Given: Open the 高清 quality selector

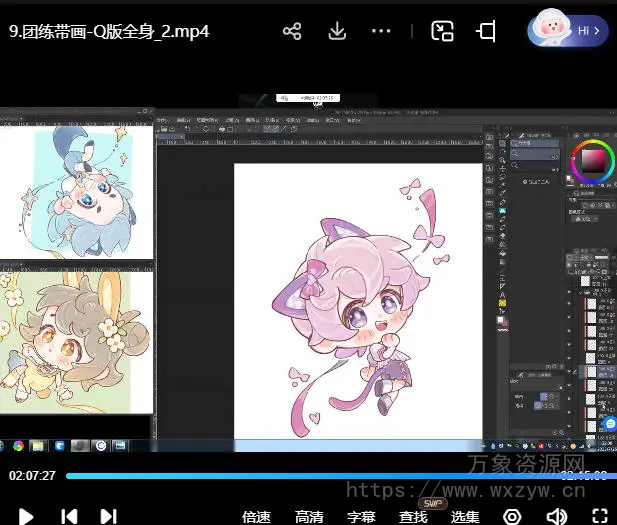Looking at the screenshot, I should 309,516.
